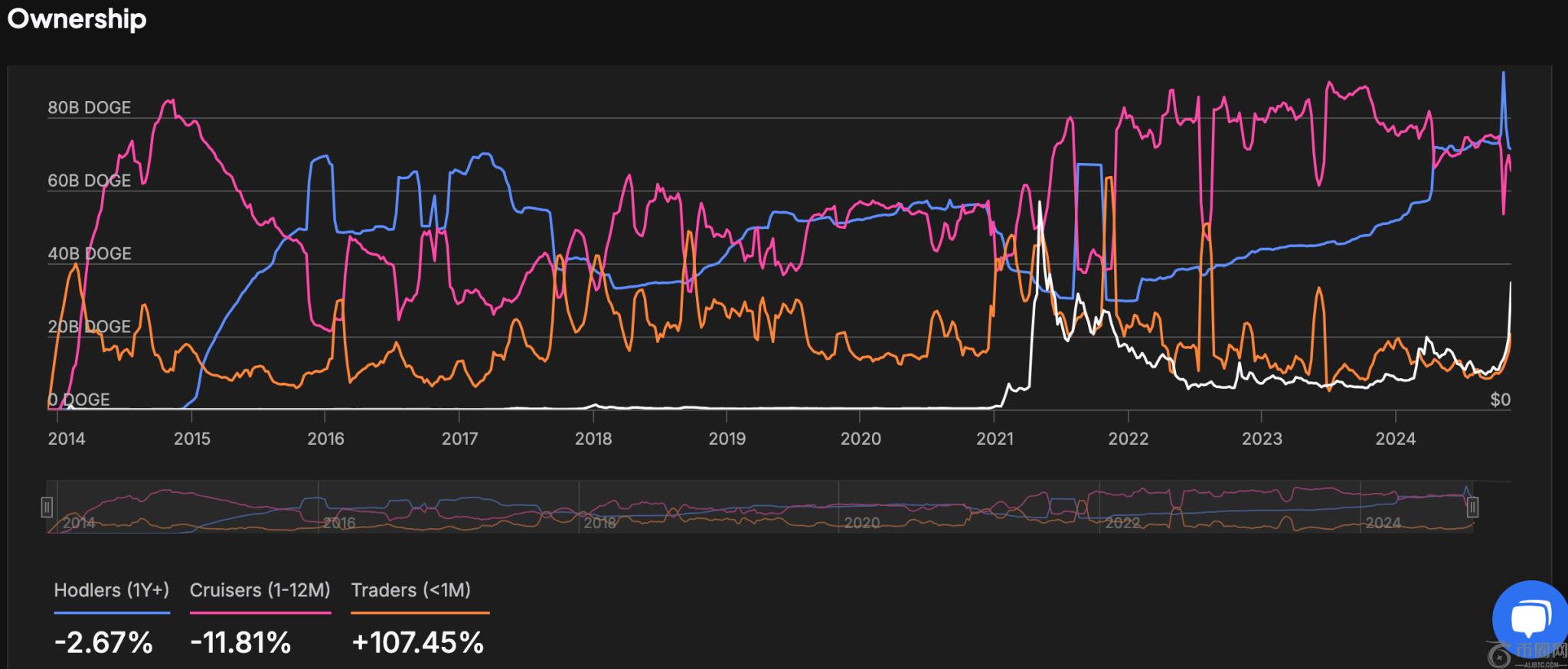Click the 2020 marker in range navigator
This screenshot has height=669, width=1568.
pos(861,523)
